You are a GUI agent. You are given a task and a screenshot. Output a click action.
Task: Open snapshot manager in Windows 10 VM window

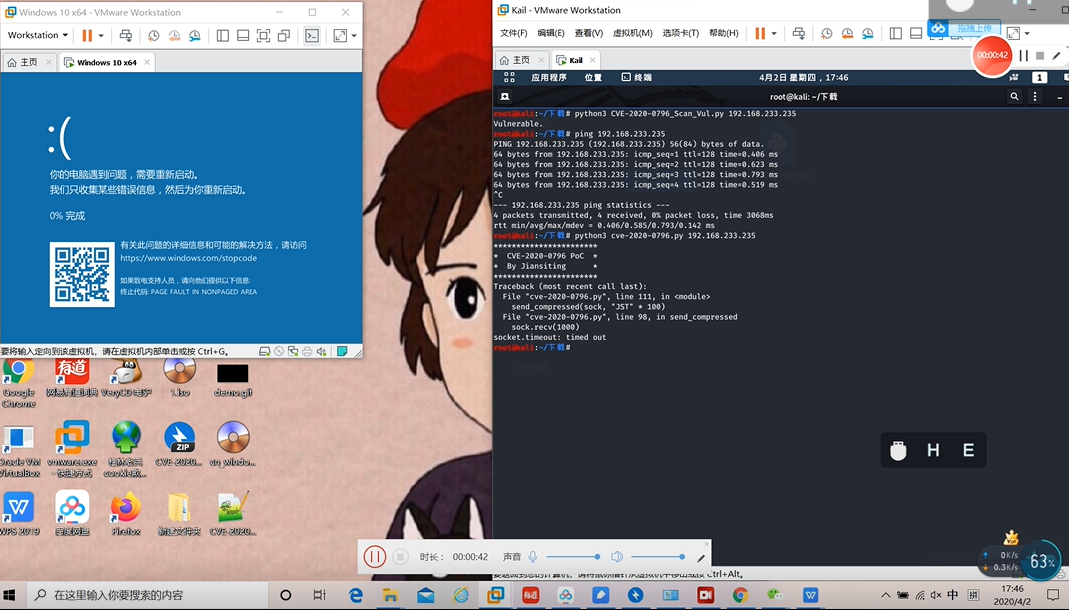[195, 35]
